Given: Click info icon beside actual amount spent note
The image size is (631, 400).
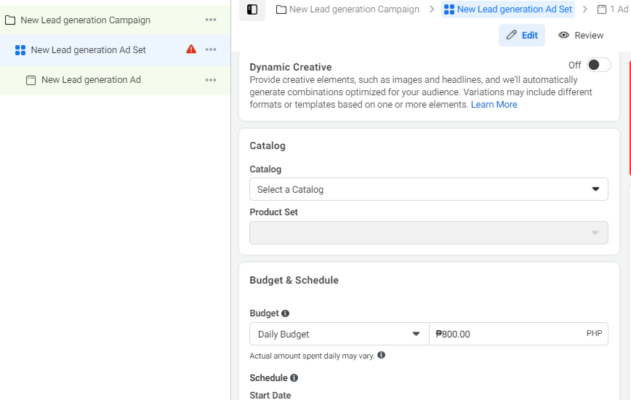Looking at the screenshot, I should click(x=381, y=355).
